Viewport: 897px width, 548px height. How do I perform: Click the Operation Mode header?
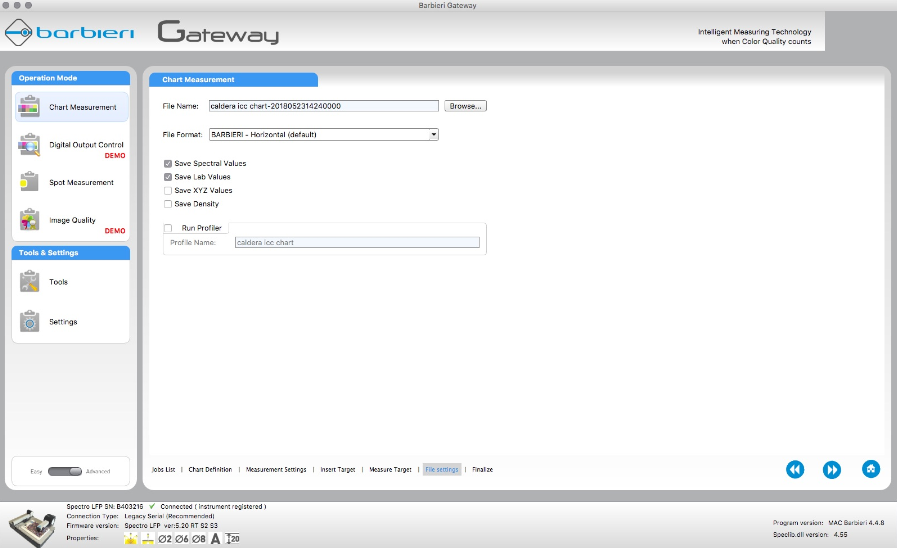coord(71,78)
